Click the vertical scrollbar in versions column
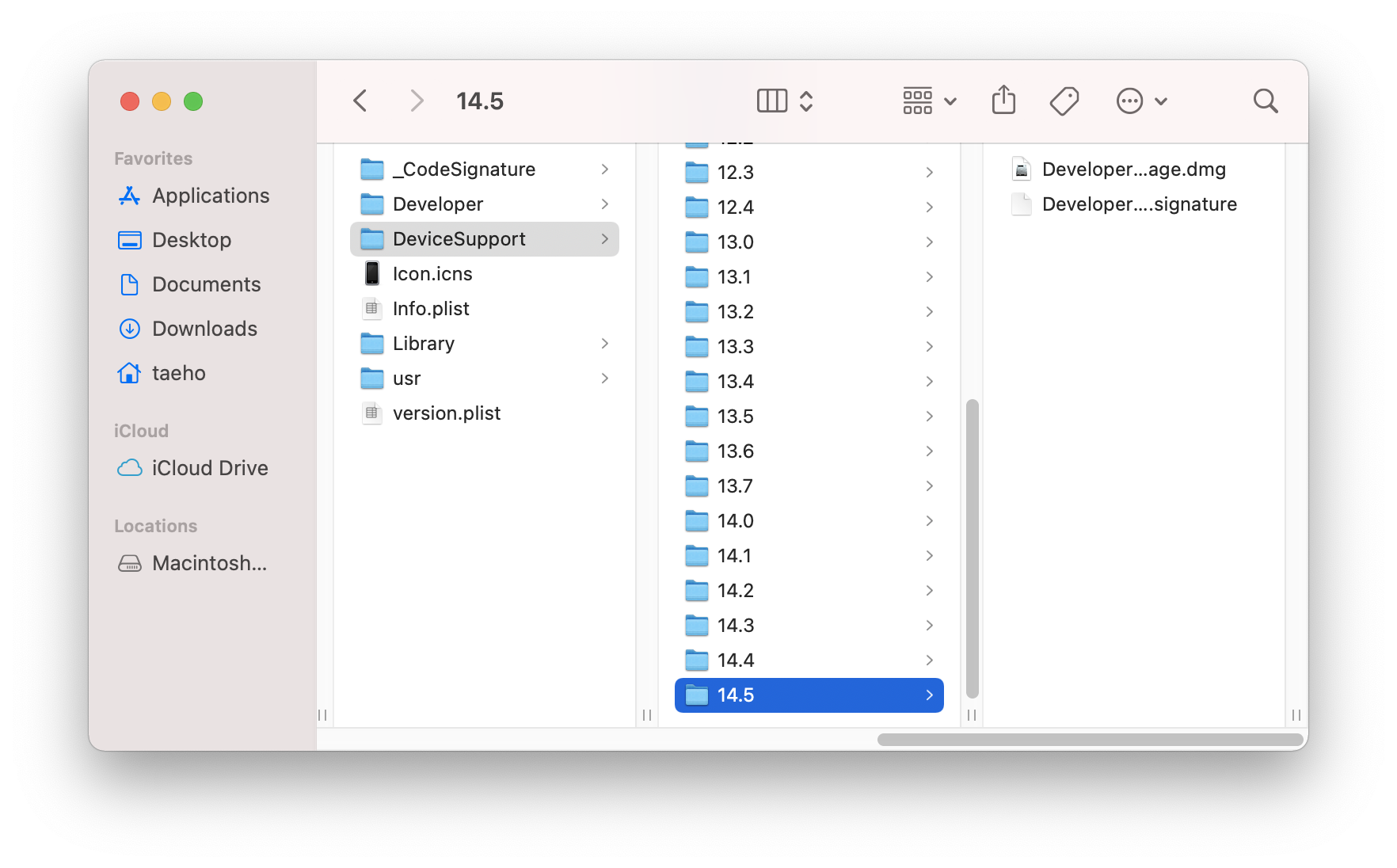Viewport: 1397px width, 868px height. [973, 549]
